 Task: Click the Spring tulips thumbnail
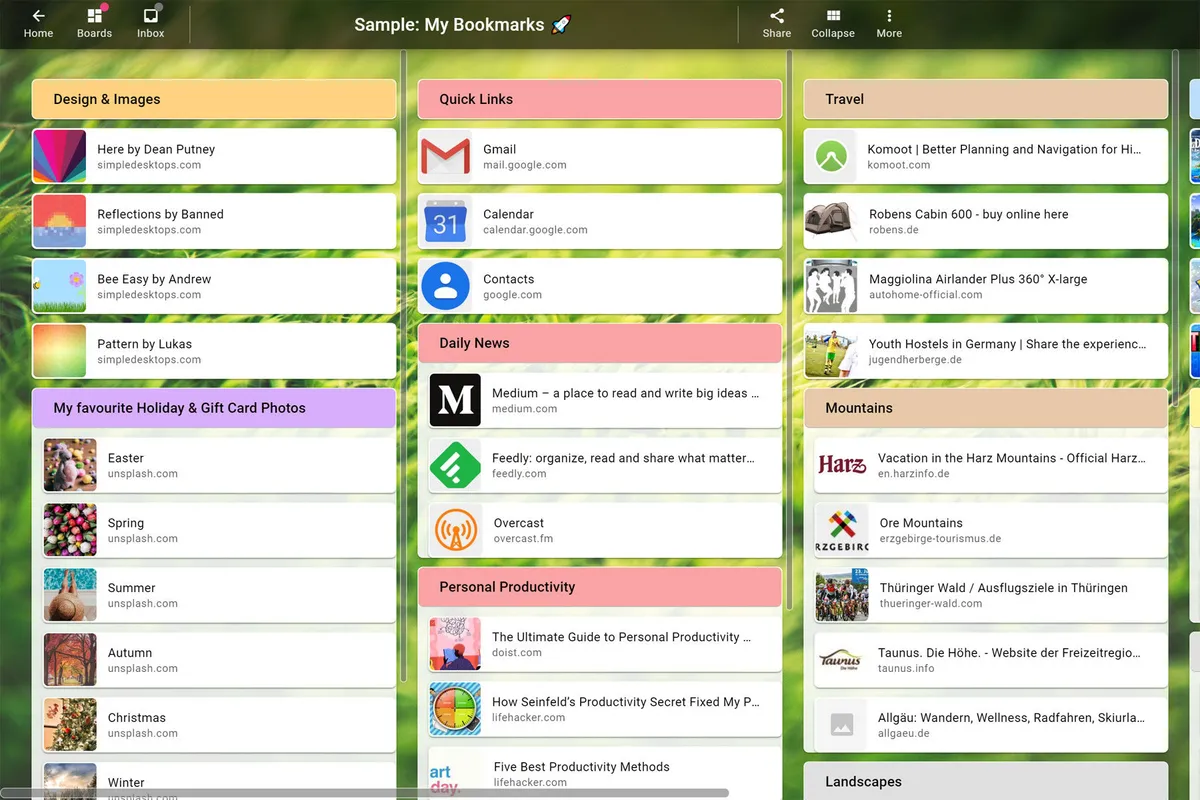click(x=70, y=530)
